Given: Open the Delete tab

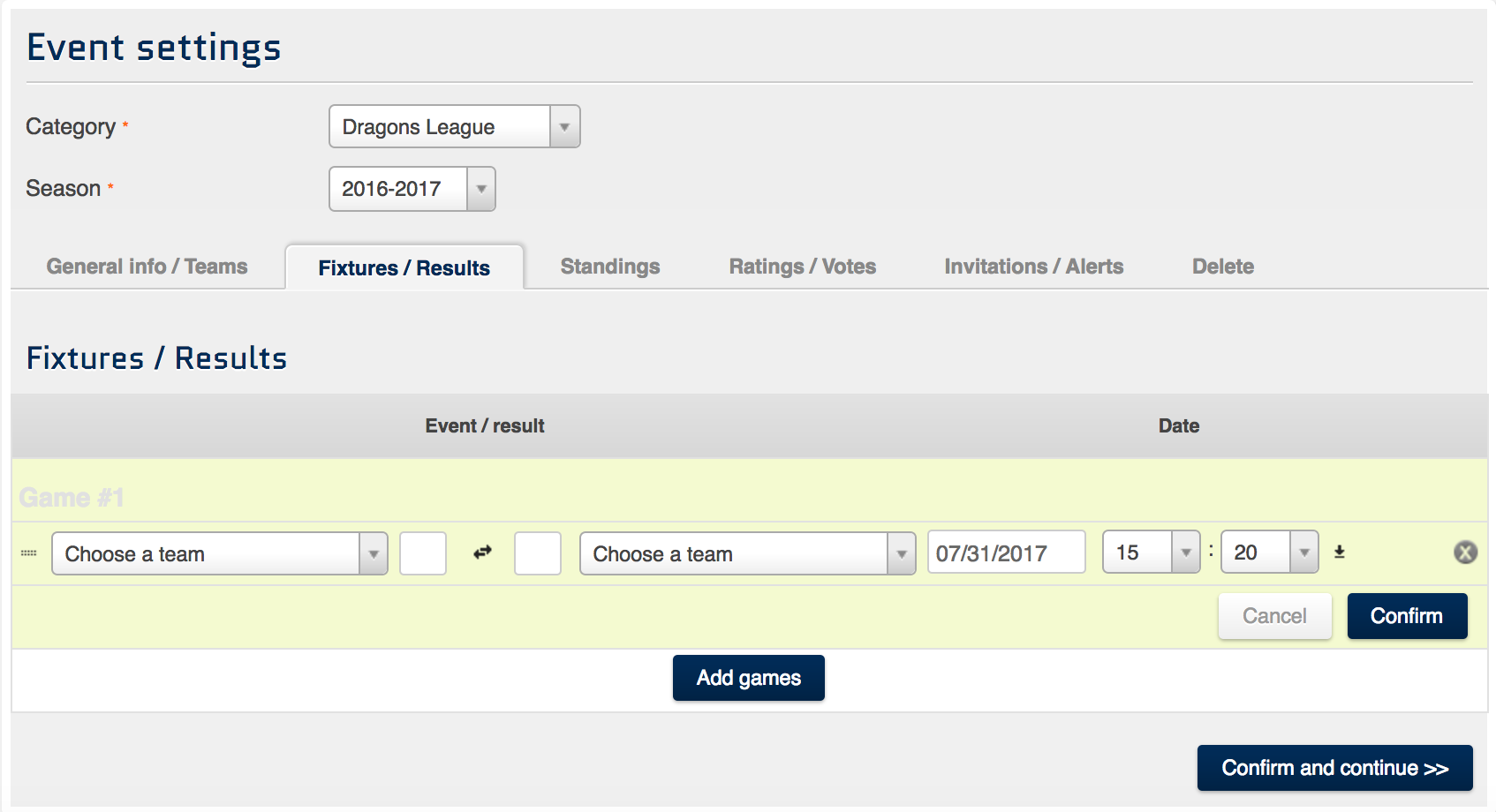Looking at the screenshot, I should (x=1222, y=267).
